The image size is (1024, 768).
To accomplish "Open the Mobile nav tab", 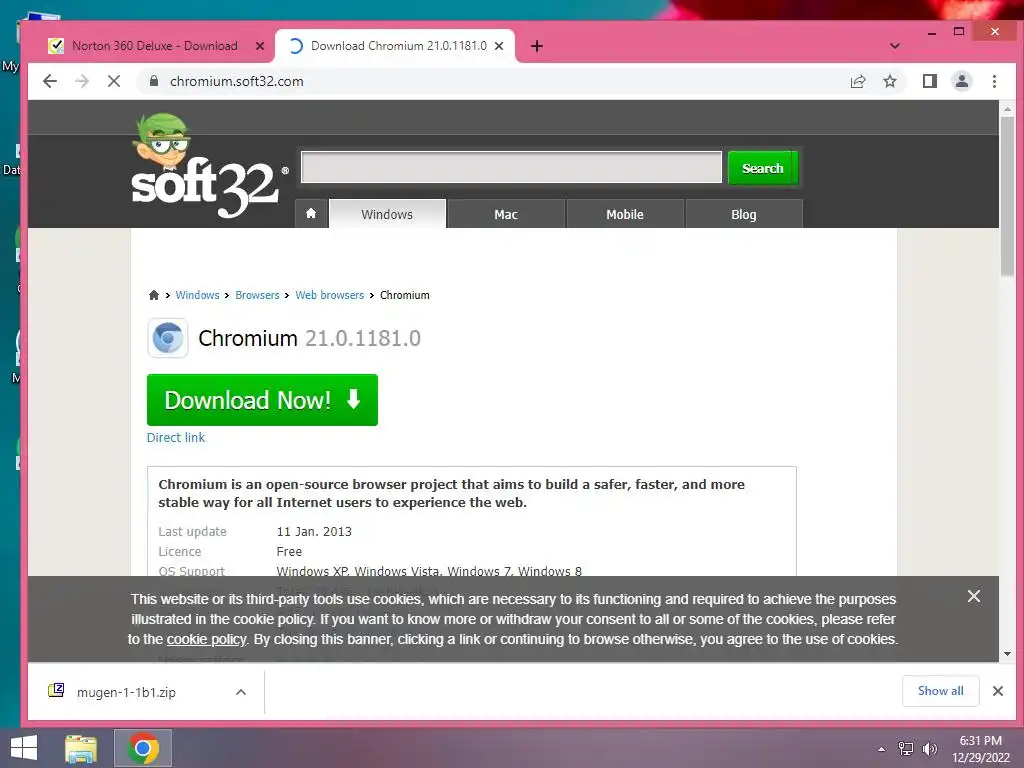I will pos(625,214).
